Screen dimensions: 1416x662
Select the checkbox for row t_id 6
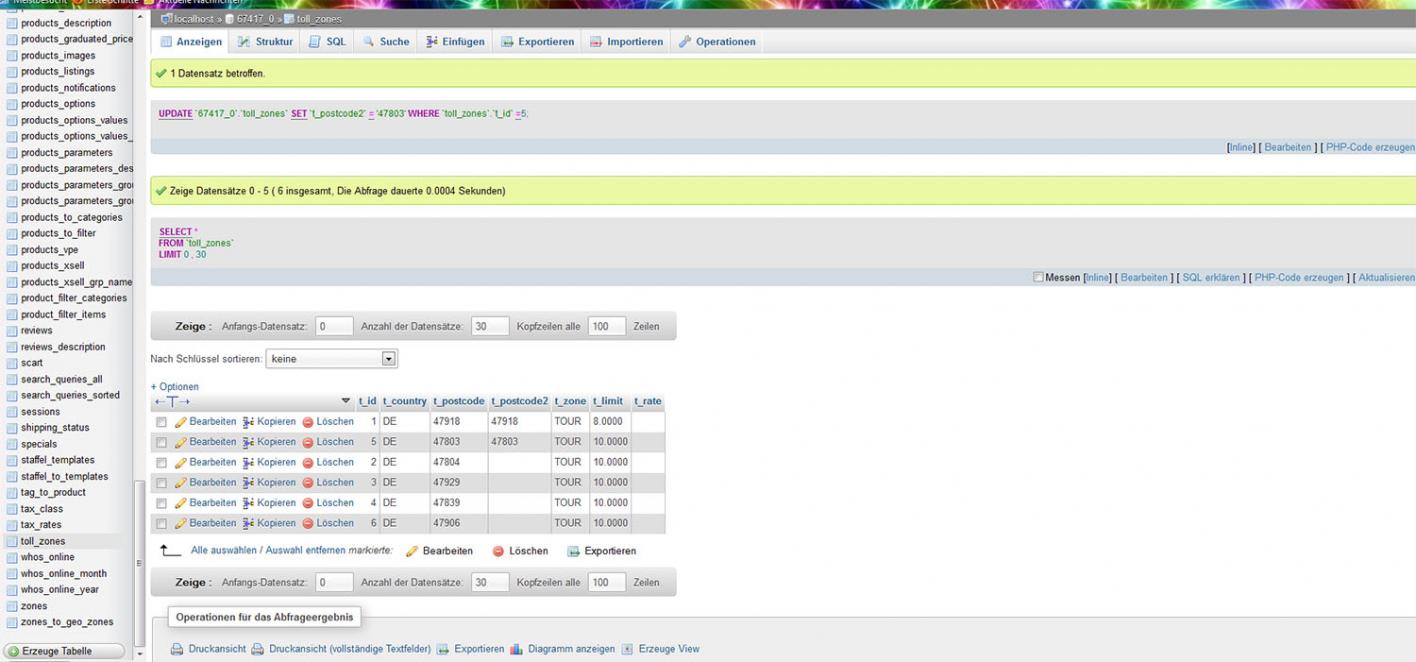(161, 524)
